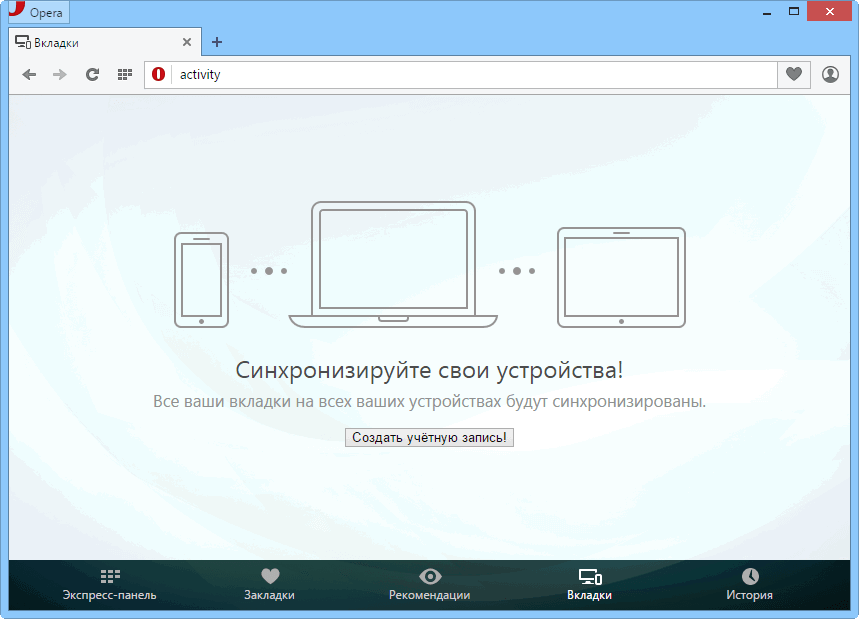Screen dimensions: 859x619
Task: Go back with the left arrow
Action: click(x=29, y=74)
